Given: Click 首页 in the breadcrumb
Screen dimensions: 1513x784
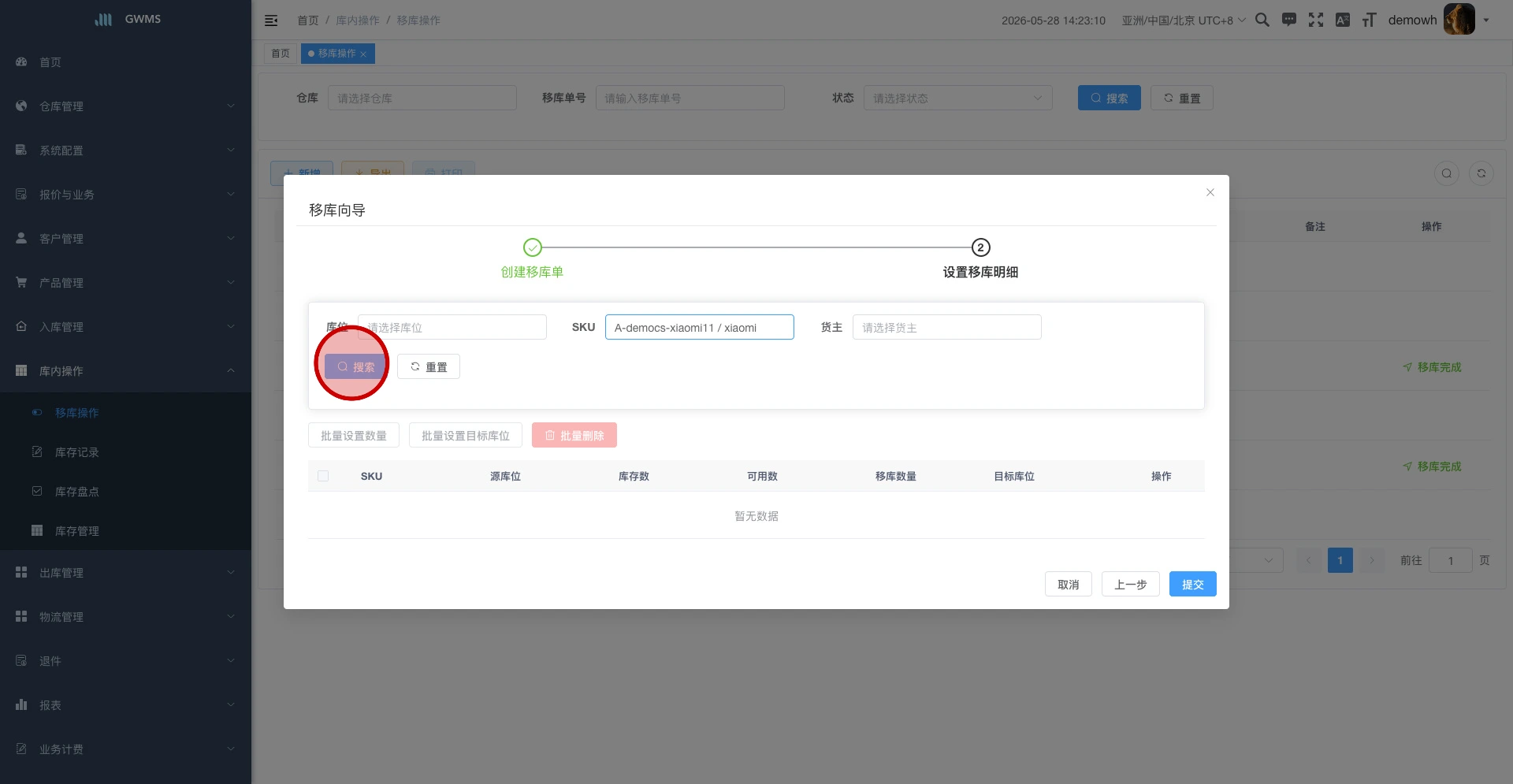Looking at the screenshot, I should tap(307, 20).
